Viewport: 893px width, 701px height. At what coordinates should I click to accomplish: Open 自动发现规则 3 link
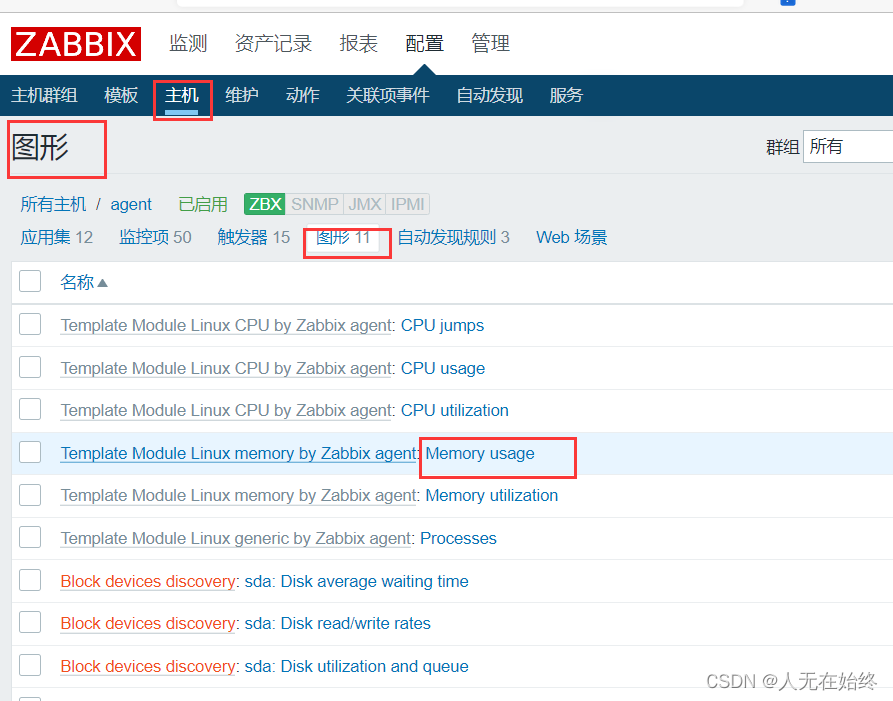[453, 237]
